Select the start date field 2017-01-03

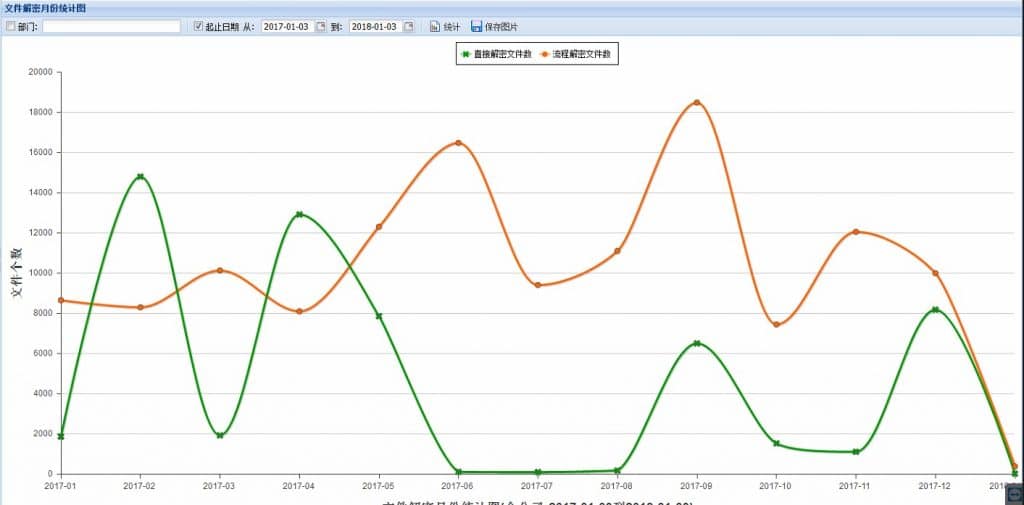(x=287, y=27)
